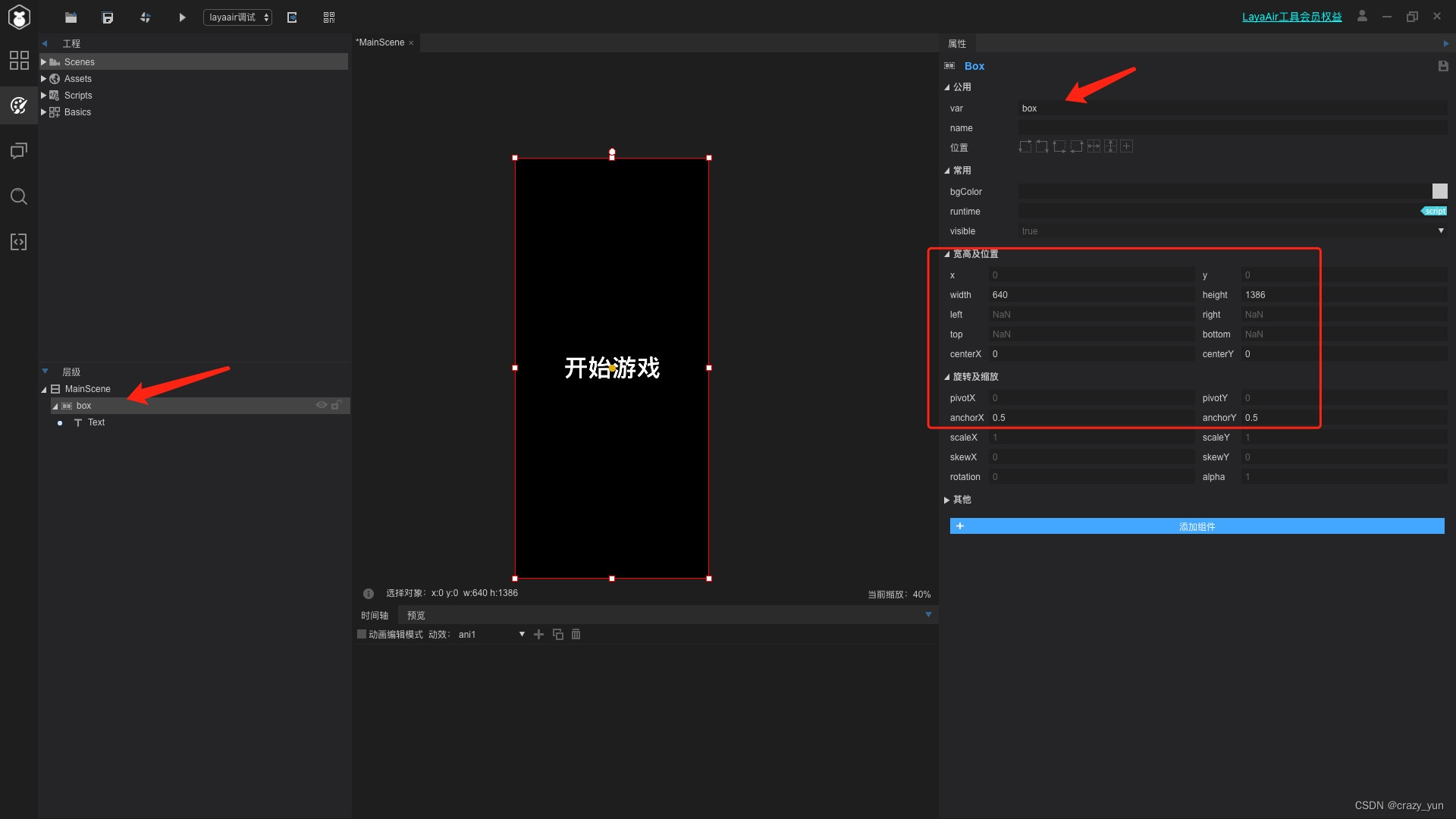Click the run/play triangle in toolbar
The image size is (1456, 819).
pyautogui.click(x=182, y=17)
